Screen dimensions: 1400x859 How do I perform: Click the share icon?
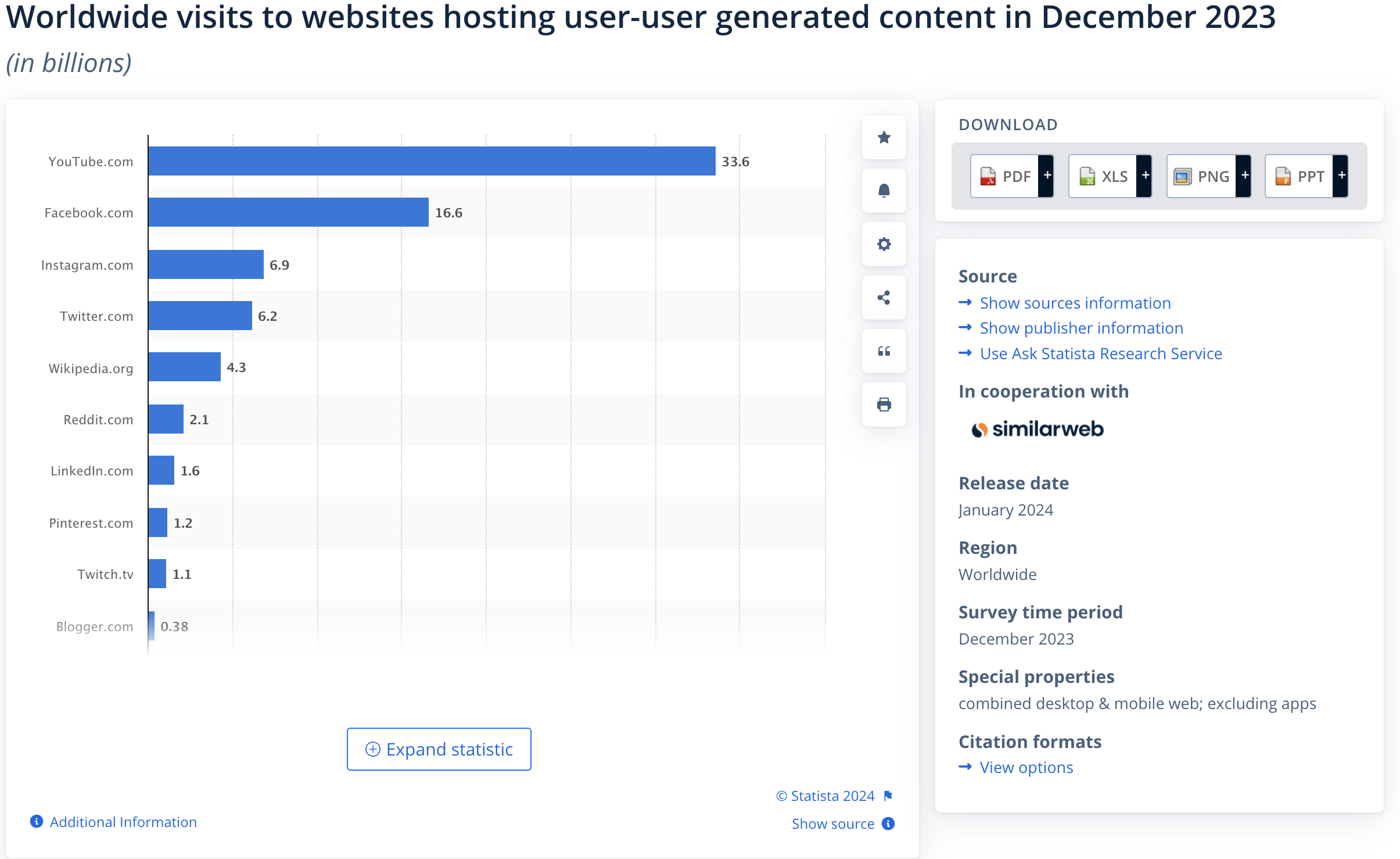click(x=884, y=298)
